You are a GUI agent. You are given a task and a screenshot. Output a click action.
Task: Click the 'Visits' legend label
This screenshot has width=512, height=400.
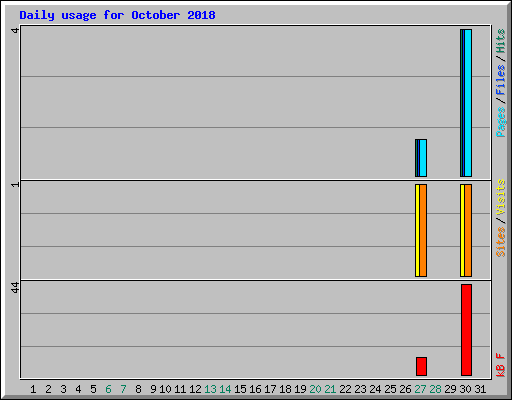click(x=501, y=197)
